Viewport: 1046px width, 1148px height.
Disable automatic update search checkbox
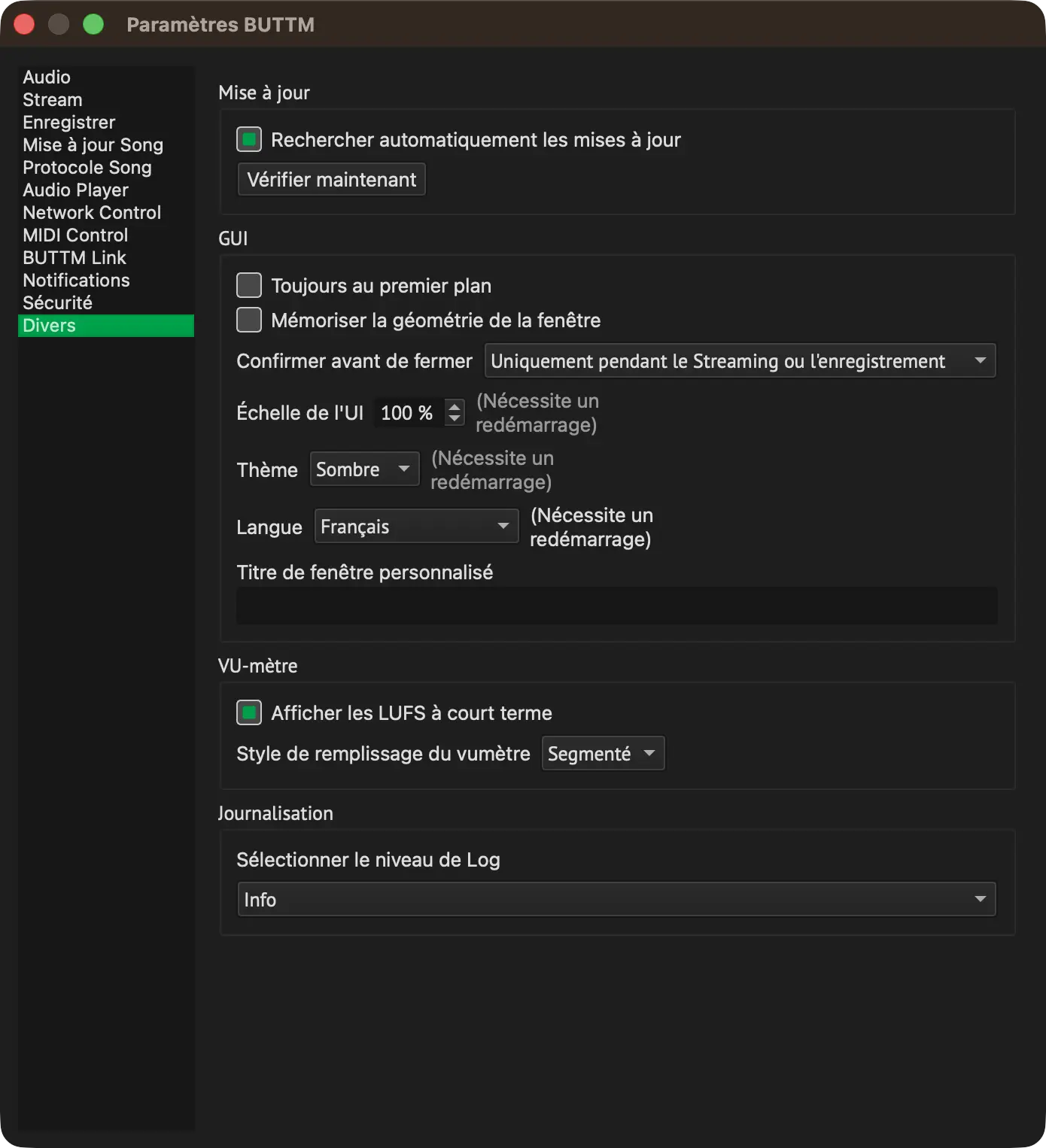pos(249,140)
